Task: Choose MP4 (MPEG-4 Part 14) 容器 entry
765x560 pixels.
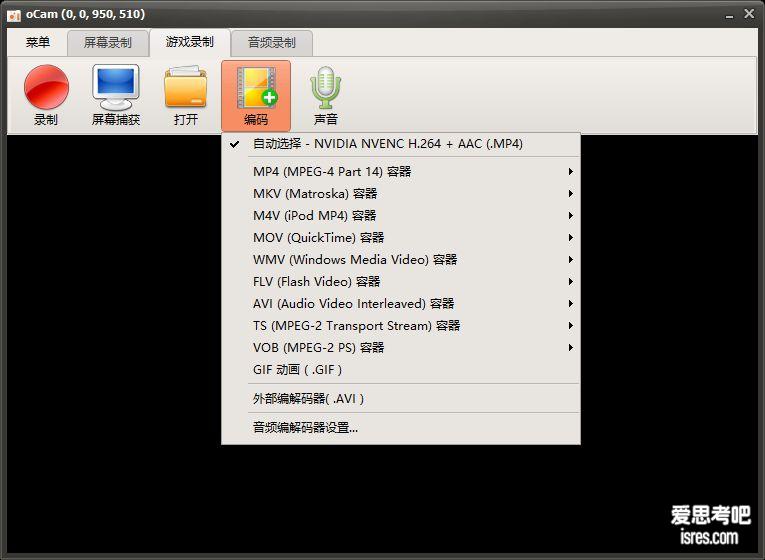Action: click(x=401, y=172)
